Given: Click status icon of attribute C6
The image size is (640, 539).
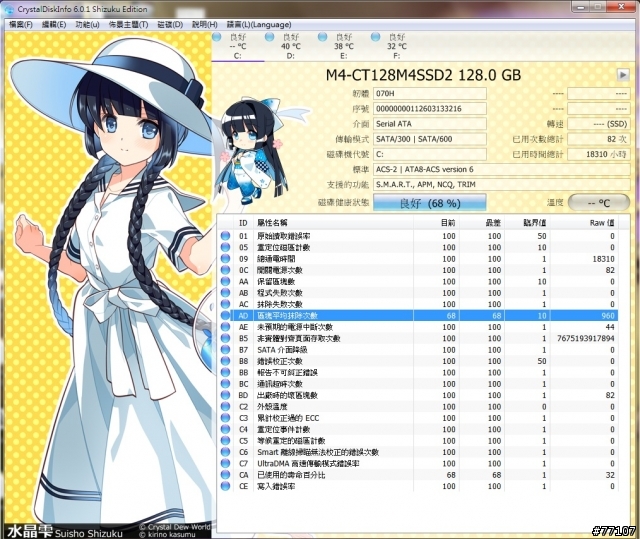Looking at the screenshot, I should 225,452.
